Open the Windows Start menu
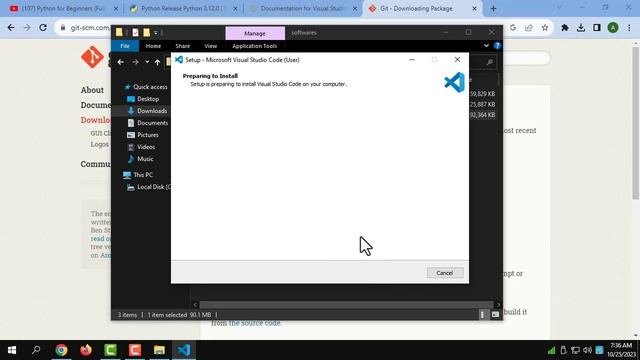 (12, 350)
